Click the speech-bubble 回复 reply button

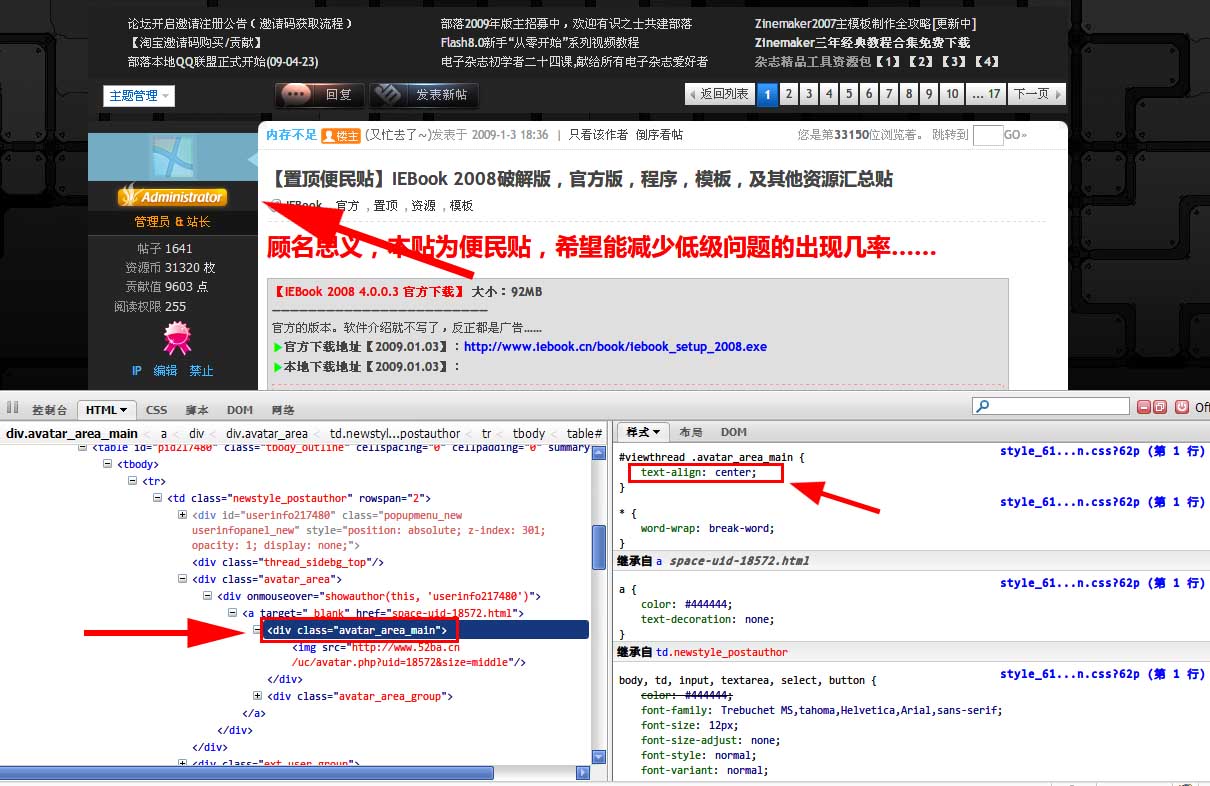tap(319, 94)
